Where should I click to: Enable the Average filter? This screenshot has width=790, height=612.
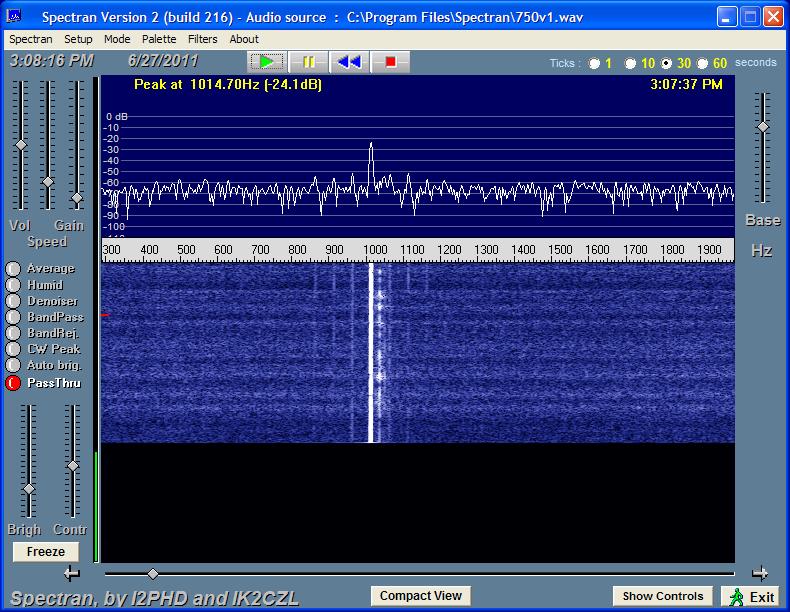pos(13,268)
